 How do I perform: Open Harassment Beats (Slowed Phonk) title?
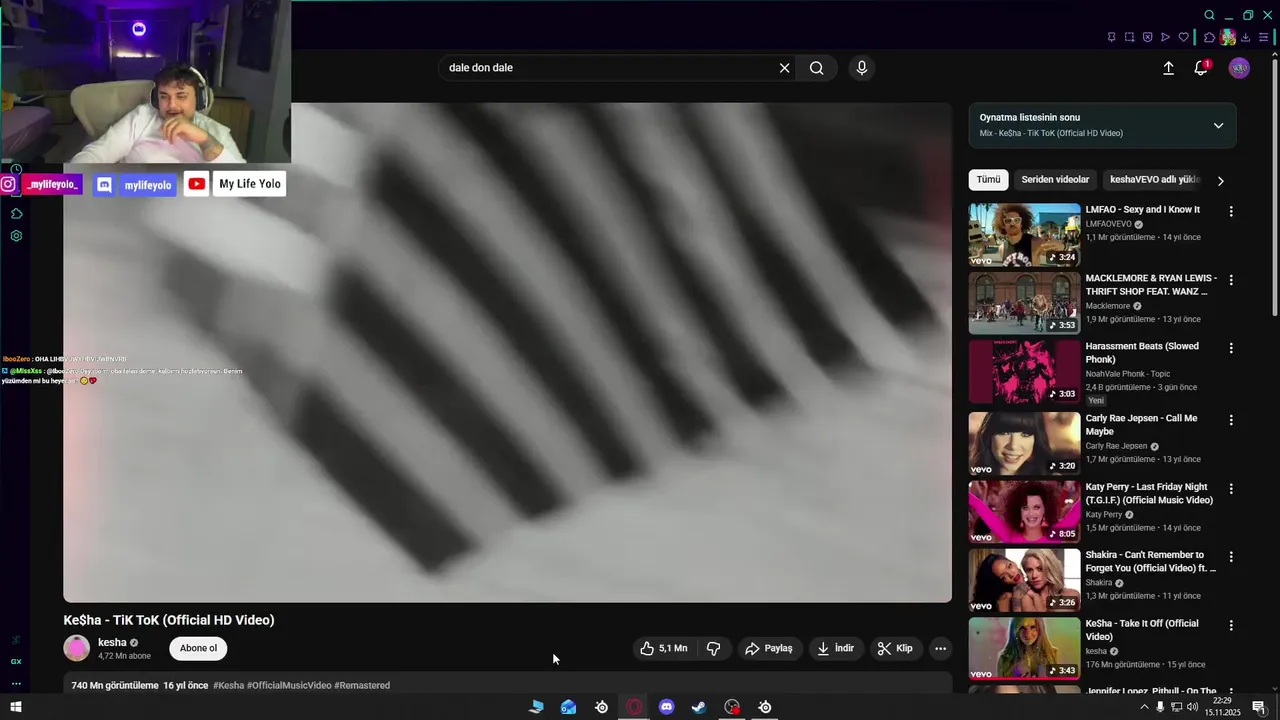pyautogui.click(x=1142, y=352)
